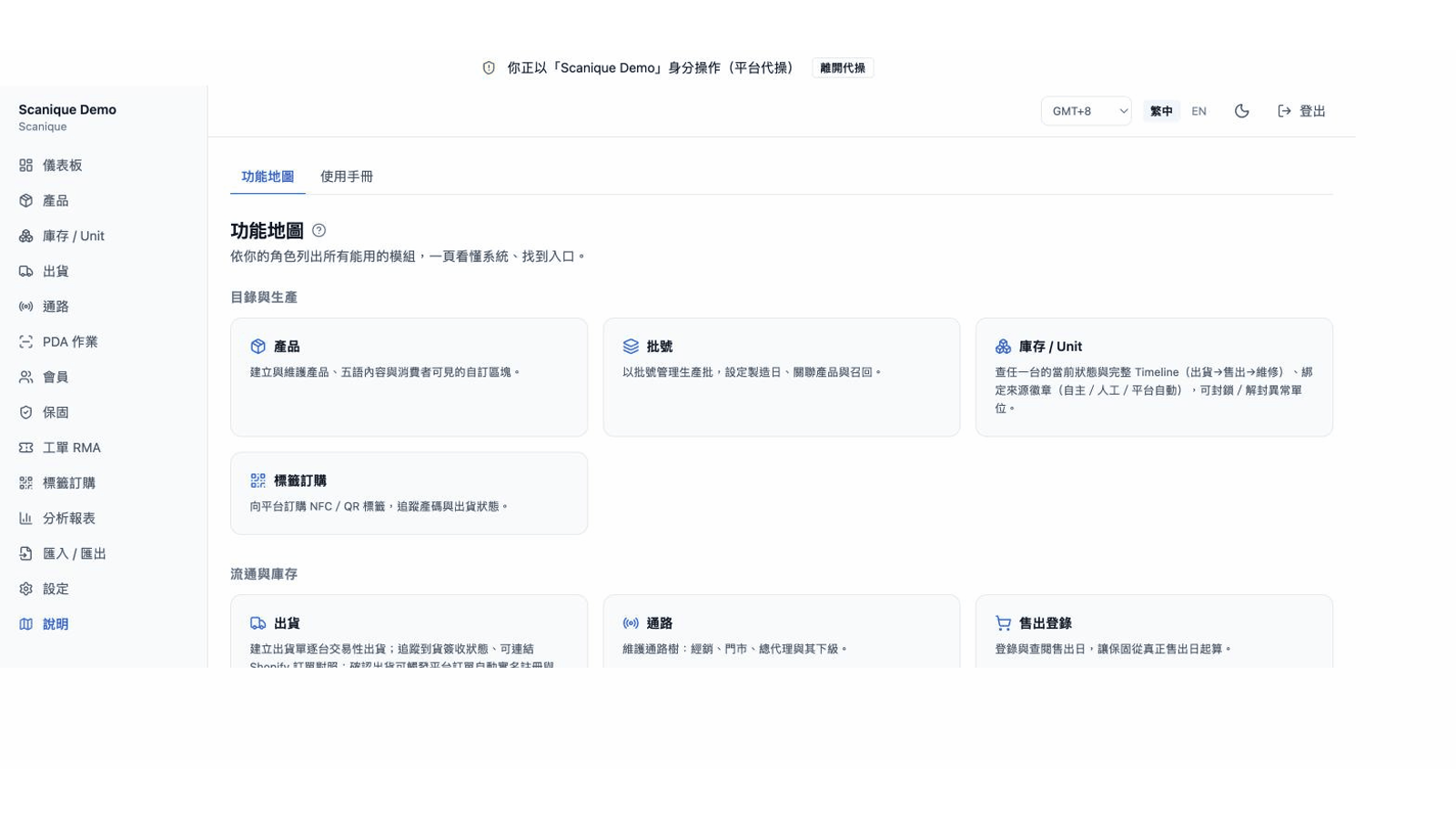Click the Scanique subtitle under the organization name

pos(43,126)
